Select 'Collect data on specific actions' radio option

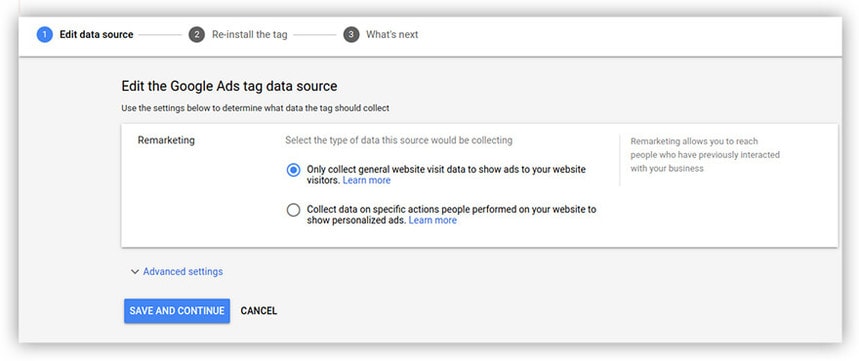coord(294,210)
